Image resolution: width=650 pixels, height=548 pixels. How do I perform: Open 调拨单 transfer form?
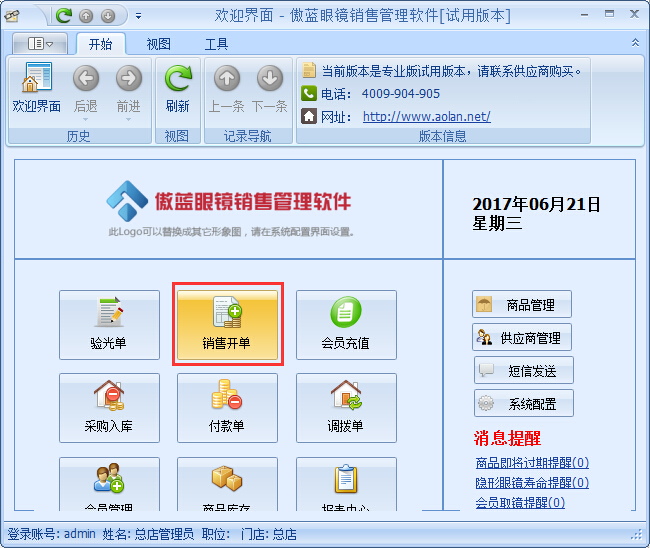click(346, 408)
